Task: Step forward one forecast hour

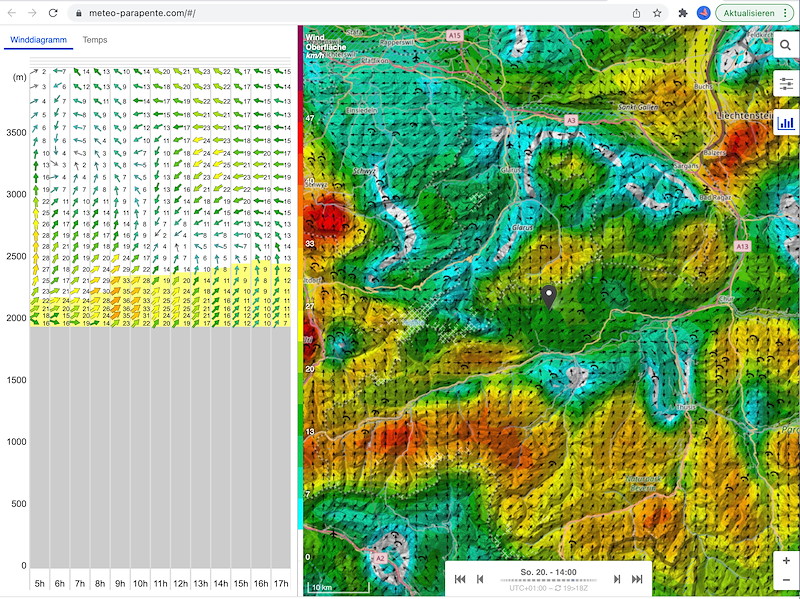Action: [x=617, y=579]
